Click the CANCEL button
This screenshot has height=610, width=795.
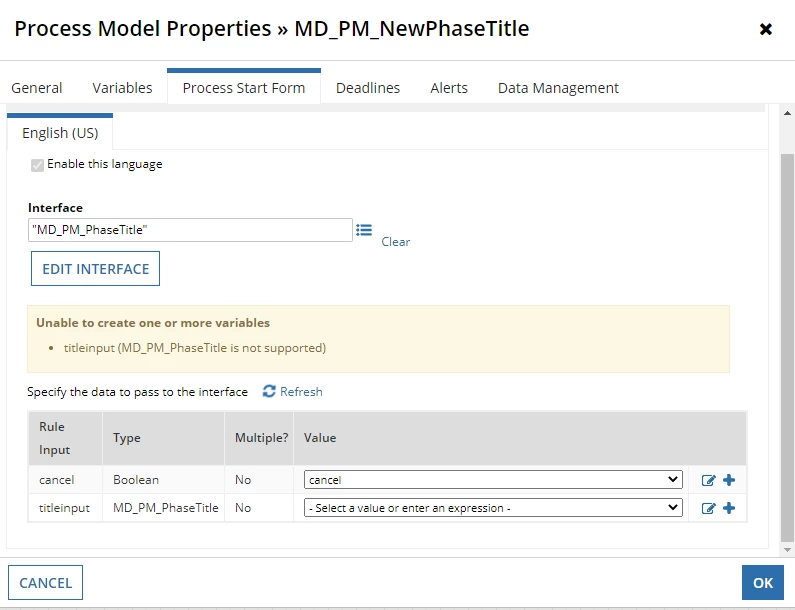pos(46,583)
